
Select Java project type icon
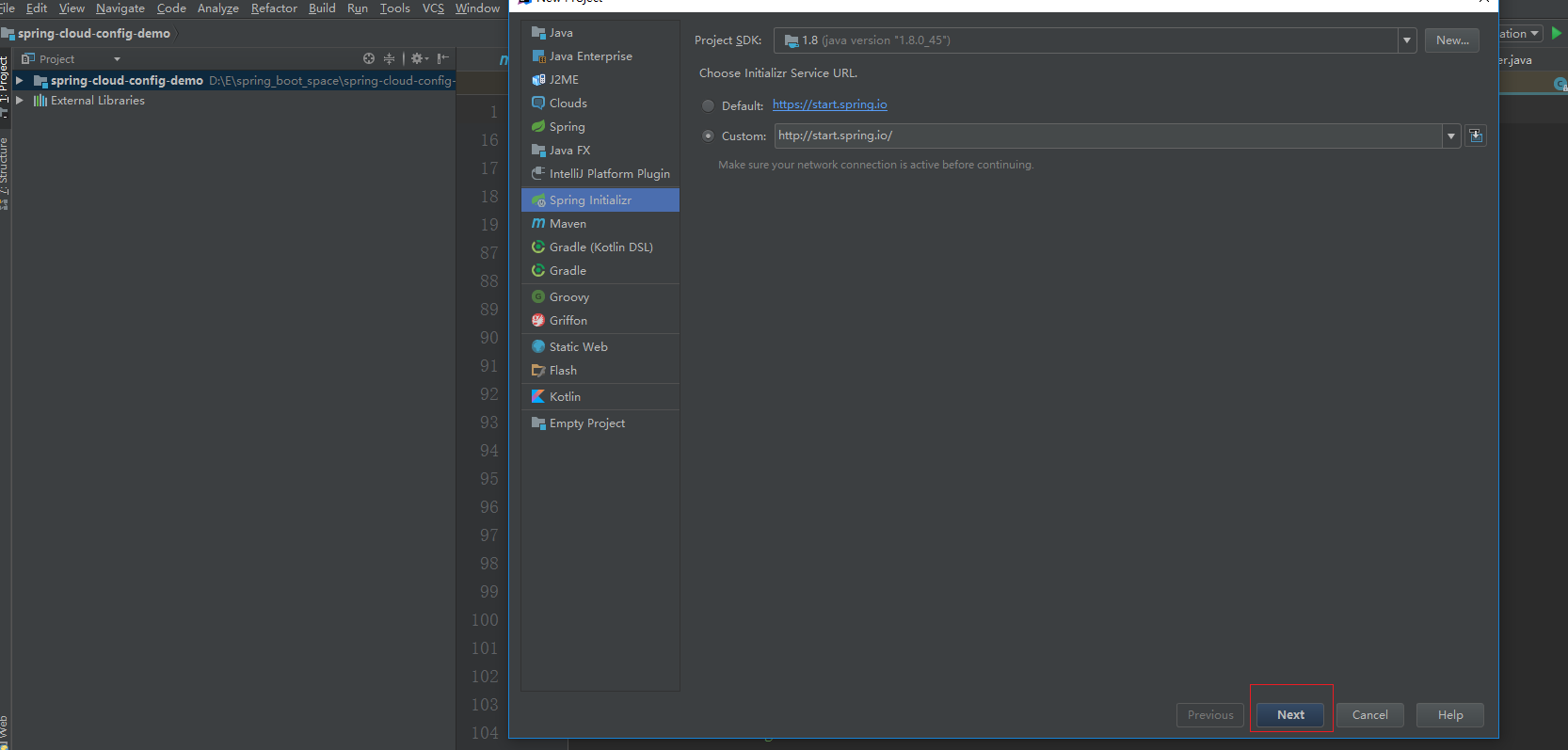click(538, 33)
